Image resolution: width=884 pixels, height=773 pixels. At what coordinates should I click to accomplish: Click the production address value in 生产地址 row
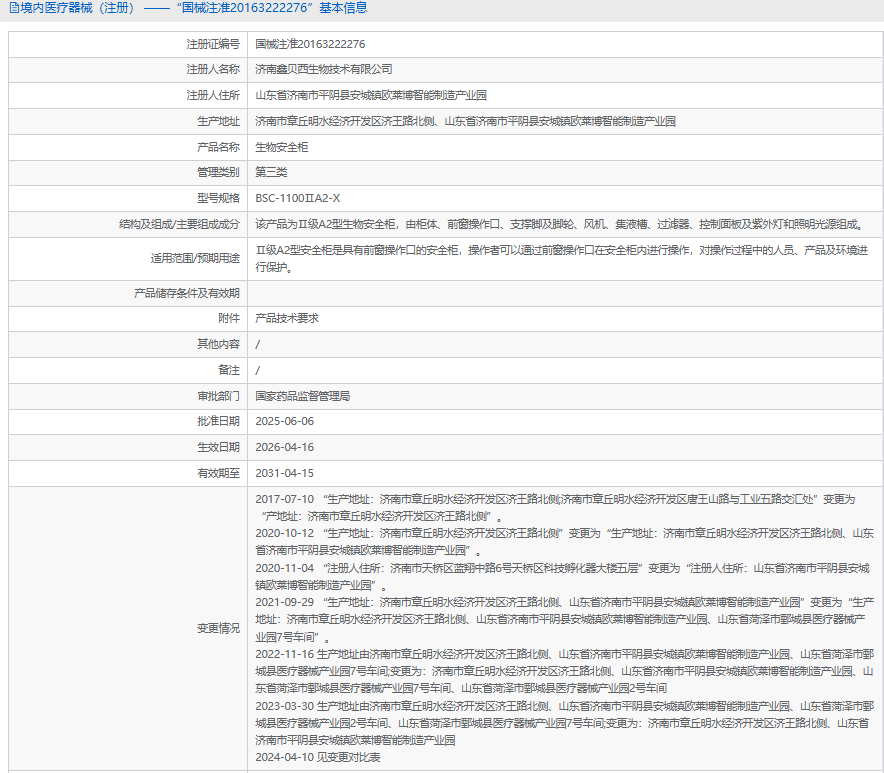click(x=465, y=121)
